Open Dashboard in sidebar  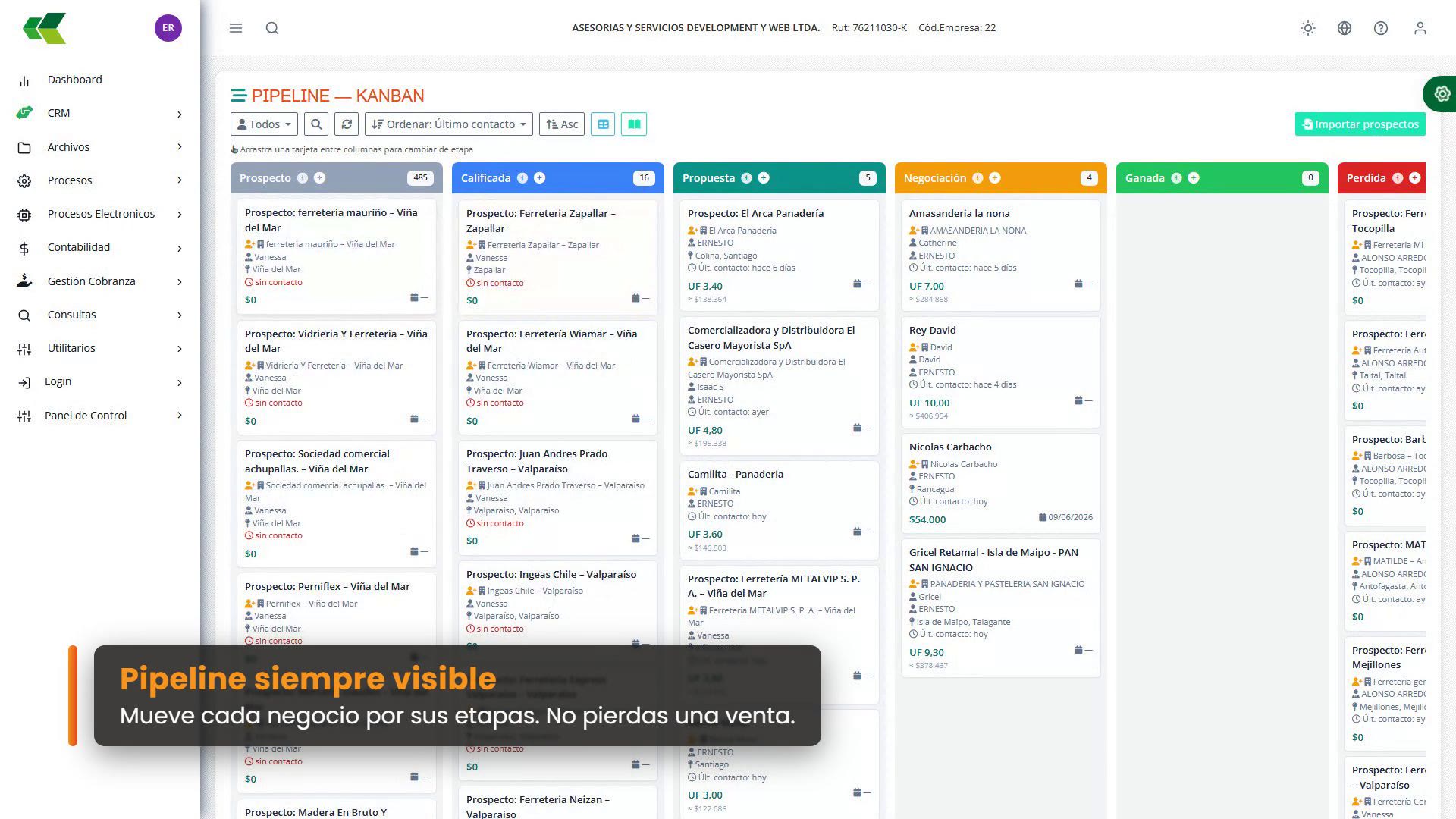[x=100, y=80]
